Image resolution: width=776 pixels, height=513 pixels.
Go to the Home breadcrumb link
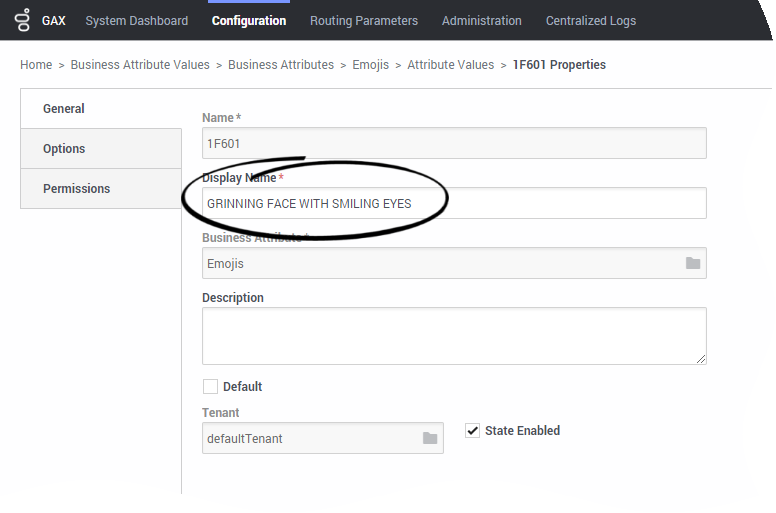pyautogui.click(x=36, y=65)
